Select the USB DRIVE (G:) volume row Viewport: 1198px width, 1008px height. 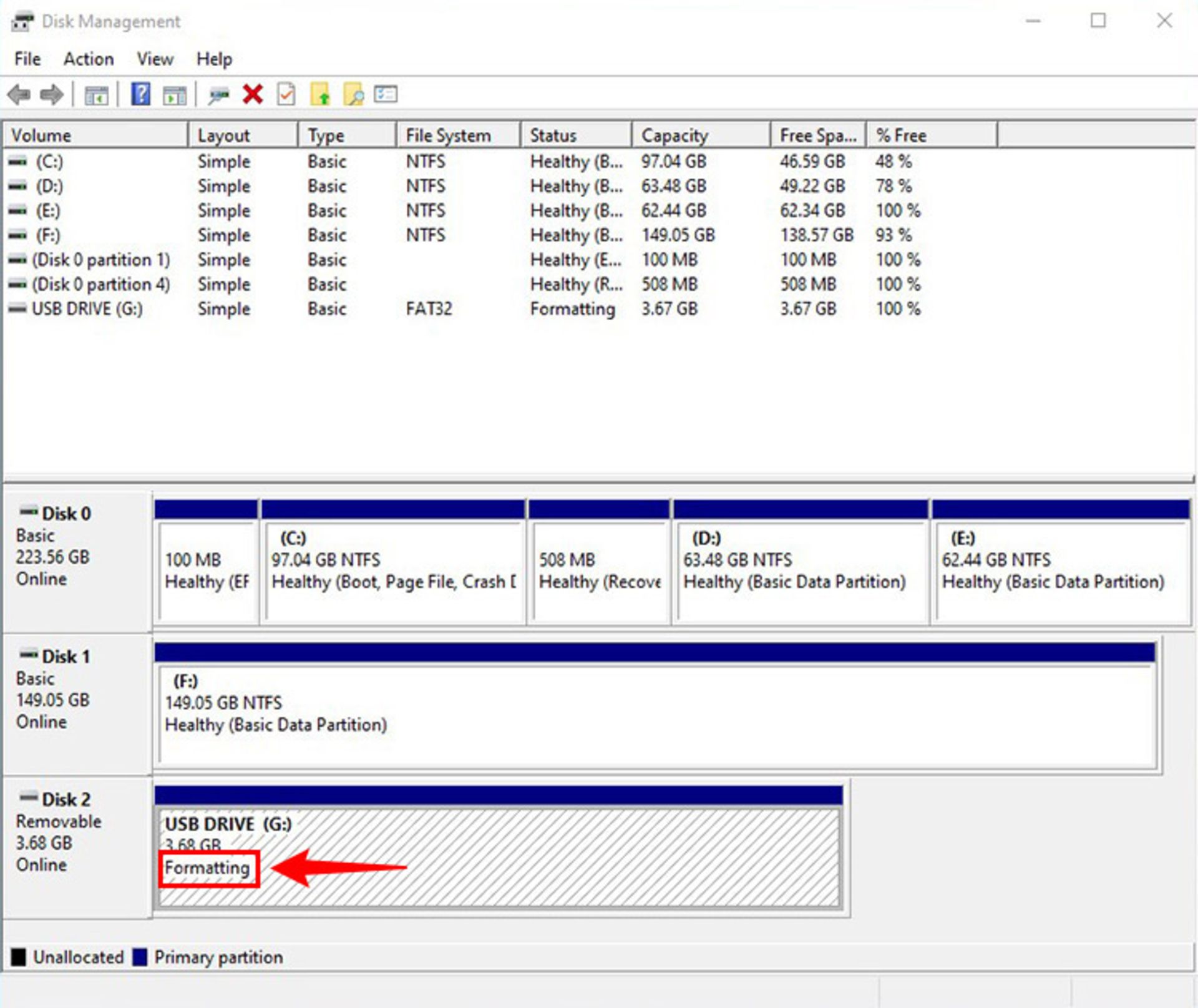pos(87,308)
